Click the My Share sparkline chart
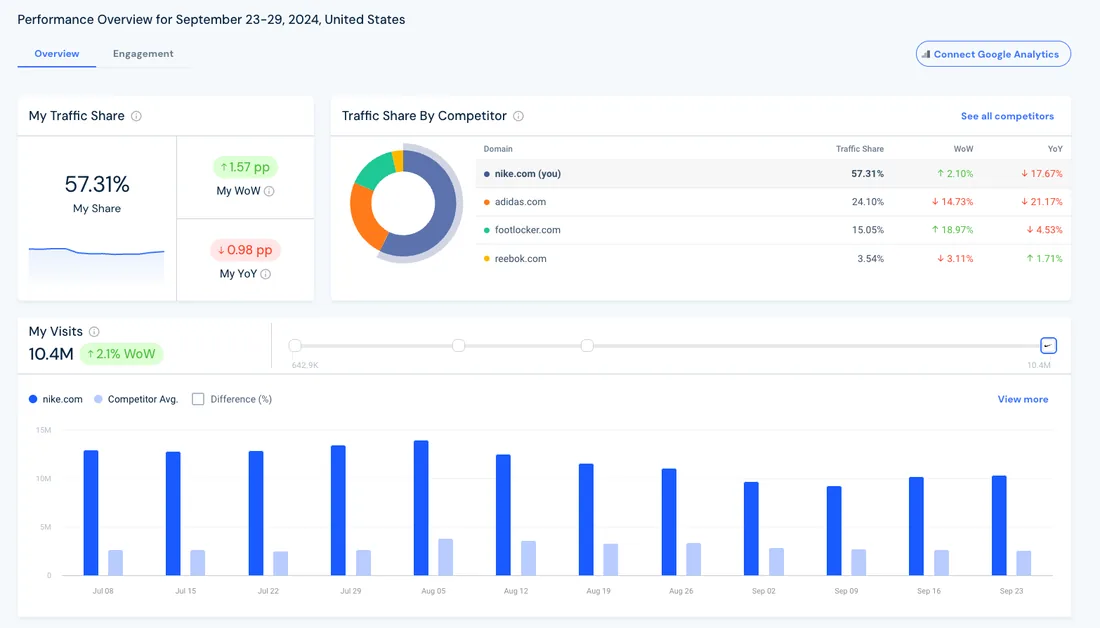Image resolution: width=1100 pixels, height=628 pixels. 97,263
